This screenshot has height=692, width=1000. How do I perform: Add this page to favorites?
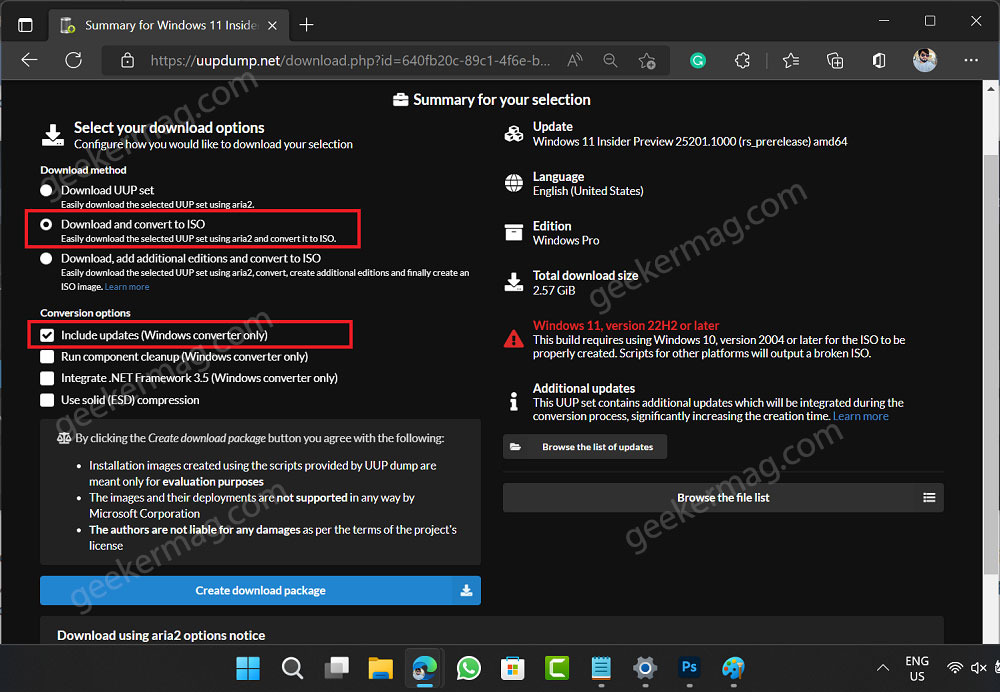pos(647,61)
